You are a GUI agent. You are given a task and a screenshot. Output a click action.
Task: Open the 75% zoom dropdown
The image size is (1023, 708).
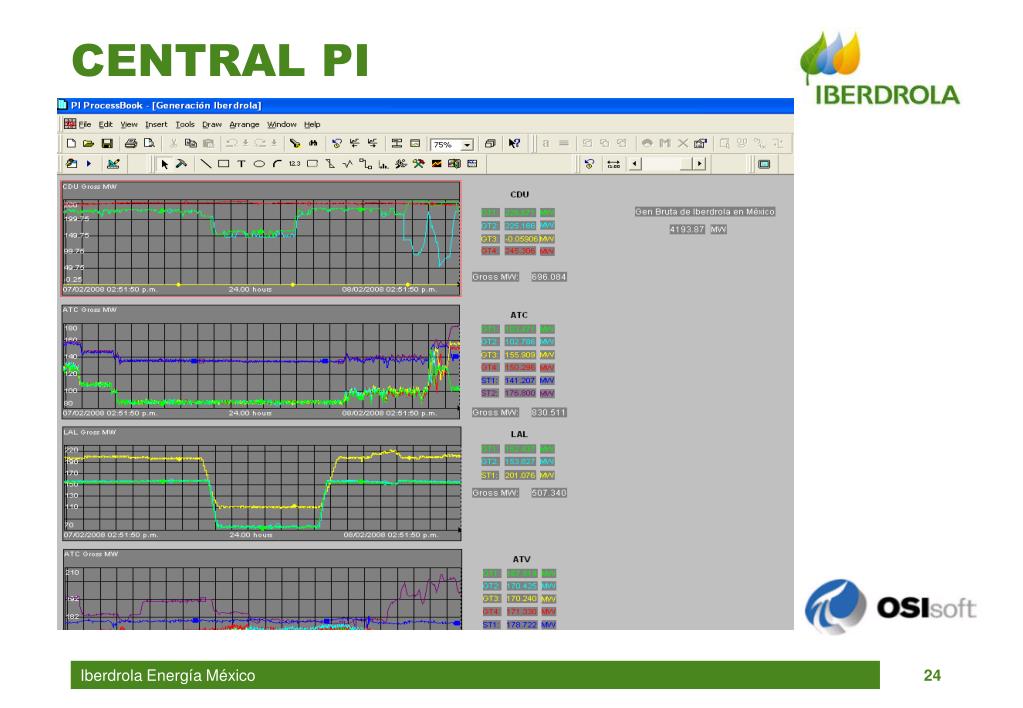point(467,145)
